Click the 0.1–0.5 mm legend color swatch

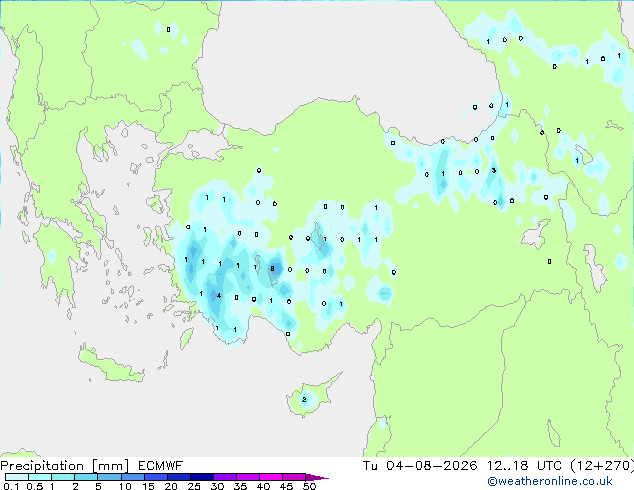coord(17,477)
